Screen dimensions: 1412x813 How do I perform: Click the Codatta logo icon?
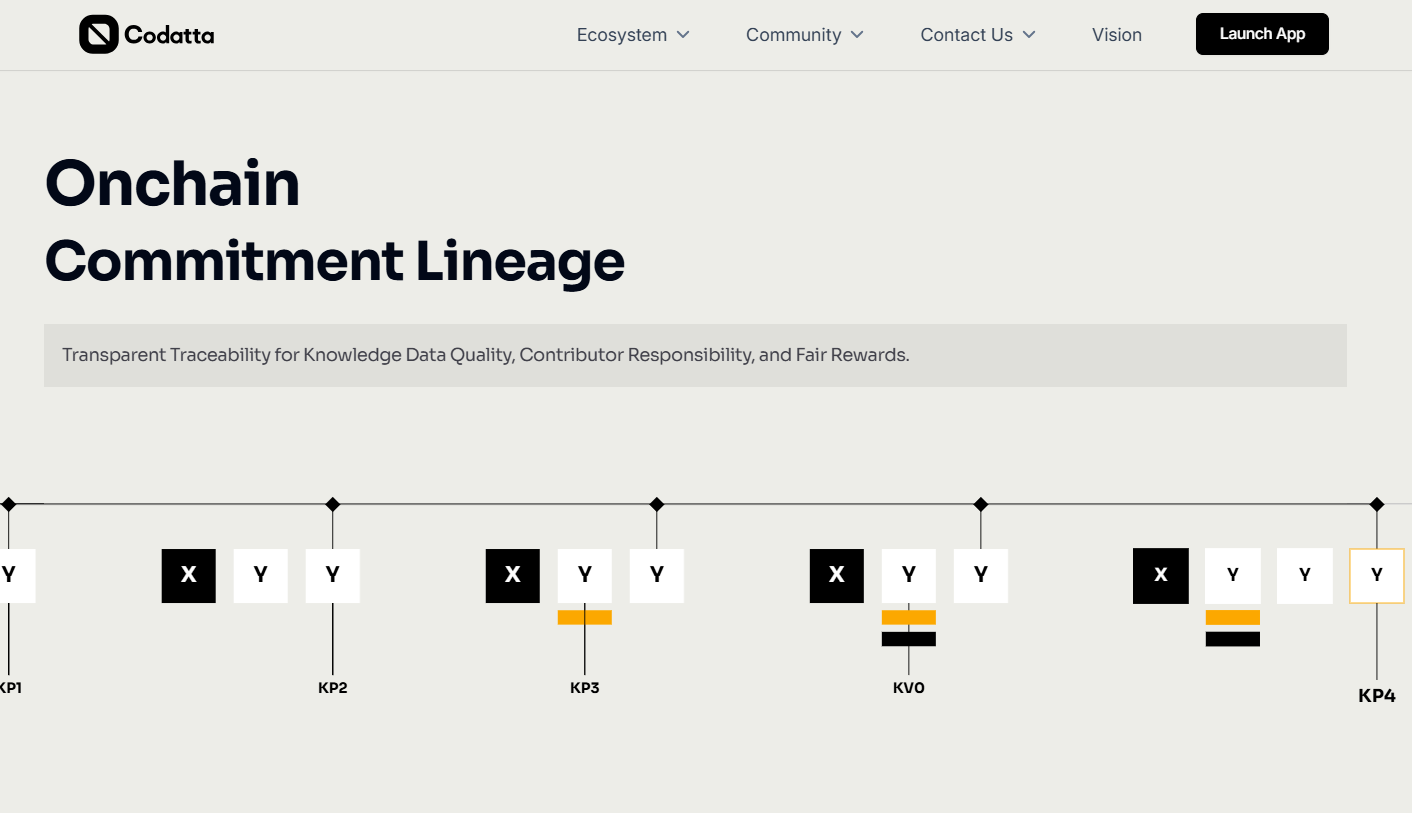pos(99,35)
